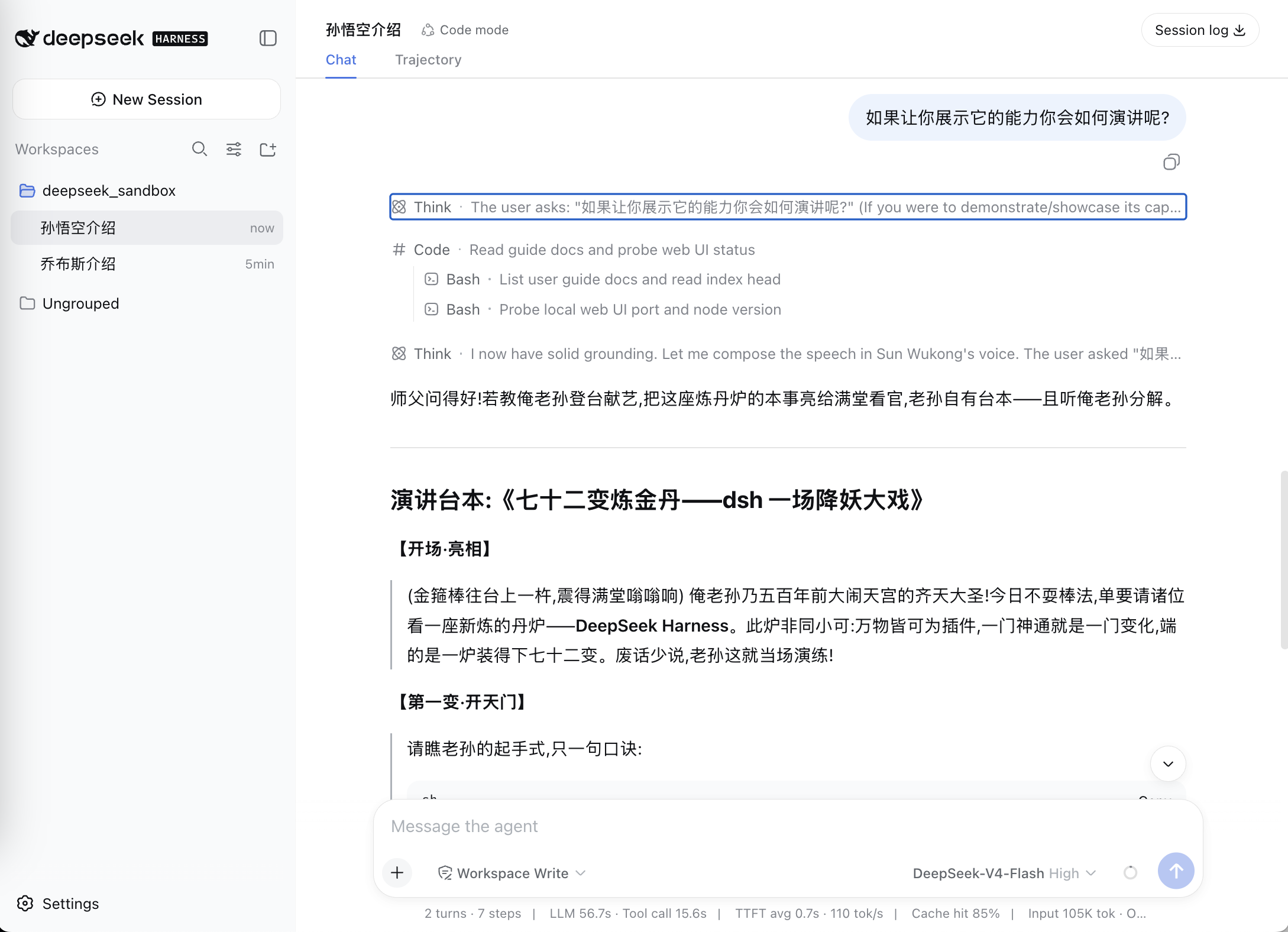
Task: Expand the second Think reasoning row
Action: (788, 354)
